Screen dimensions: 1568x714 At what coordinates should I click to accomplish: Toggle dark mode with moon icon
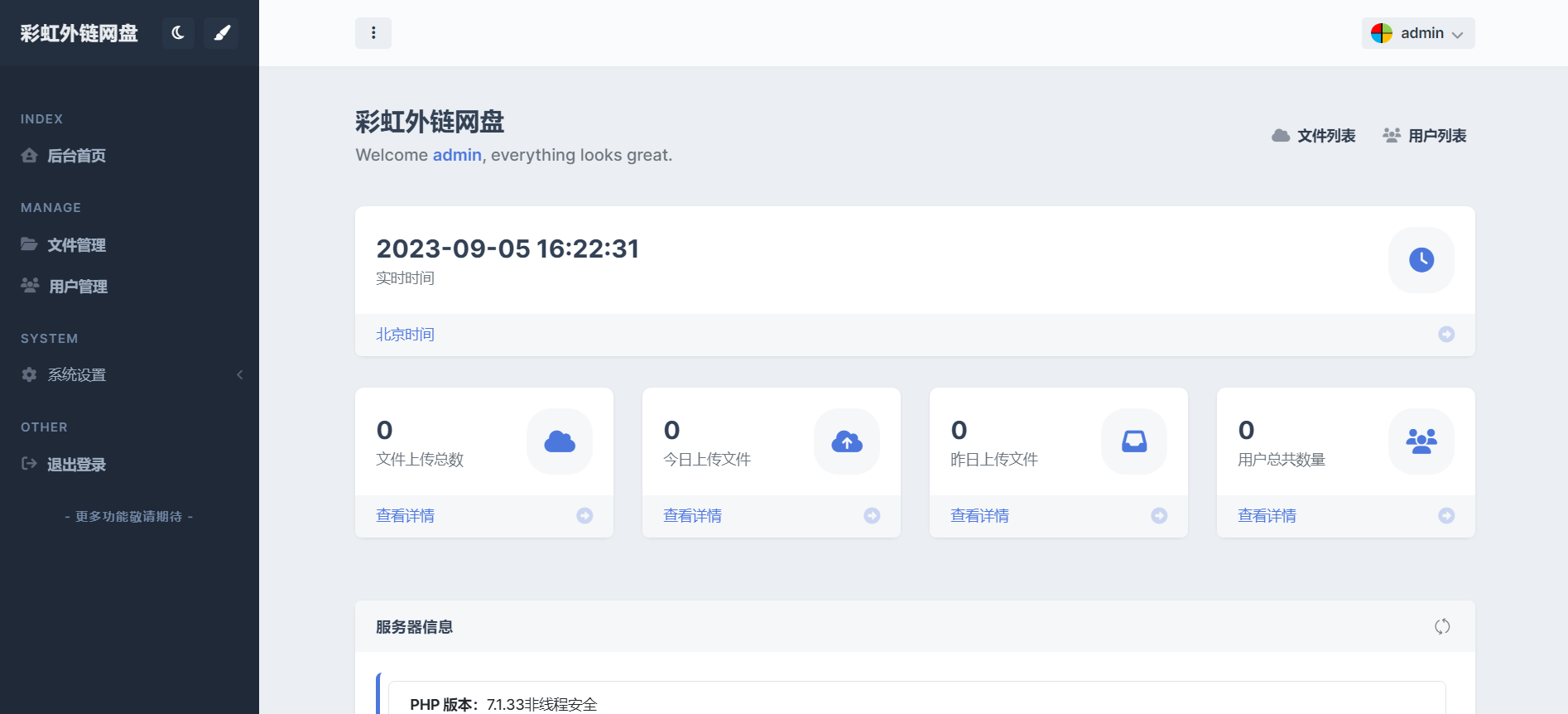point(178,33)
